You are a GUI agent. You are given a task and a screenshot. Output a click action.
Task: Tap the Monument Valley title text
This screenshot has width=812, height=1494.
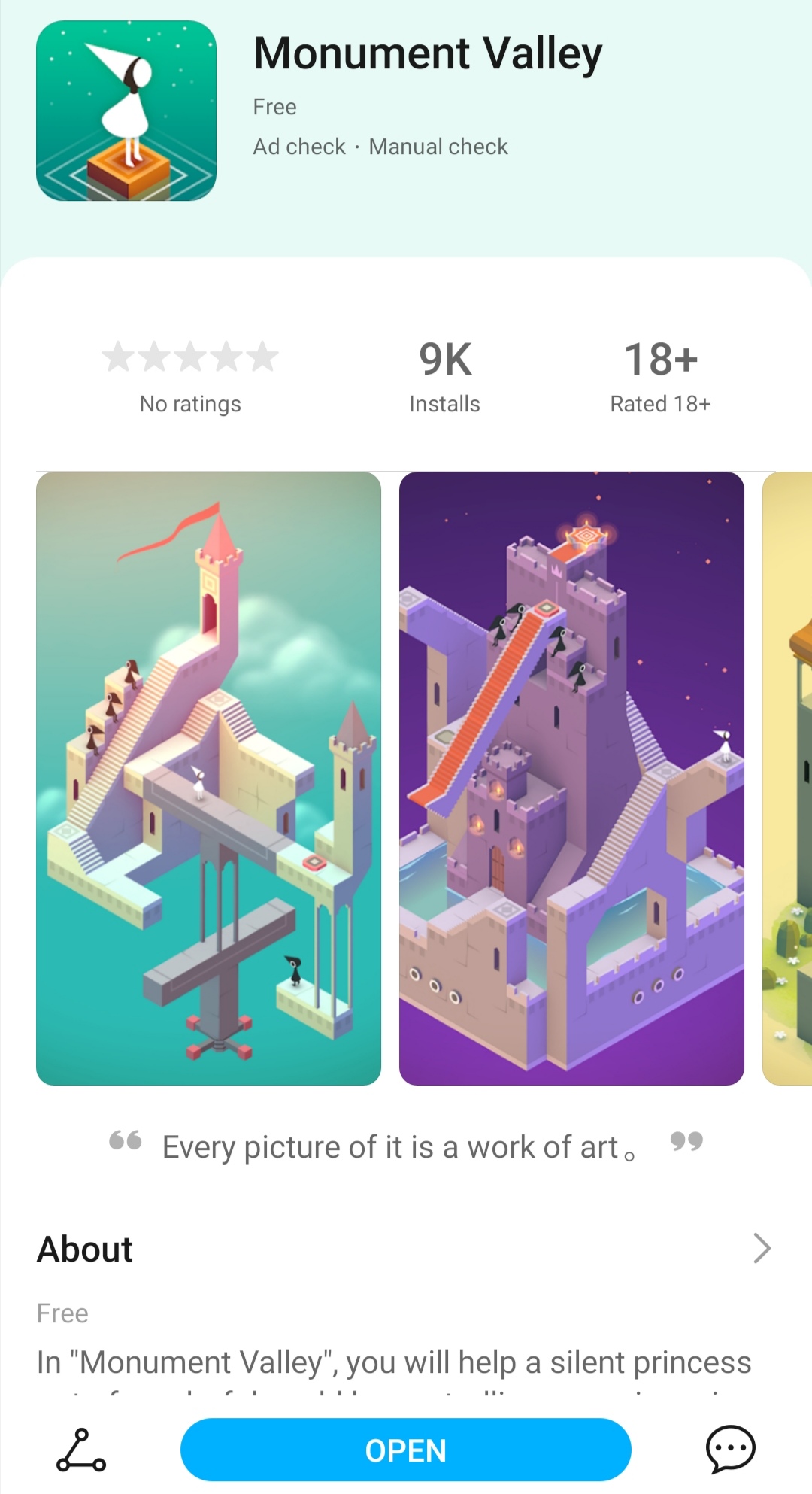pyautogui.click(x=428, y=54)
